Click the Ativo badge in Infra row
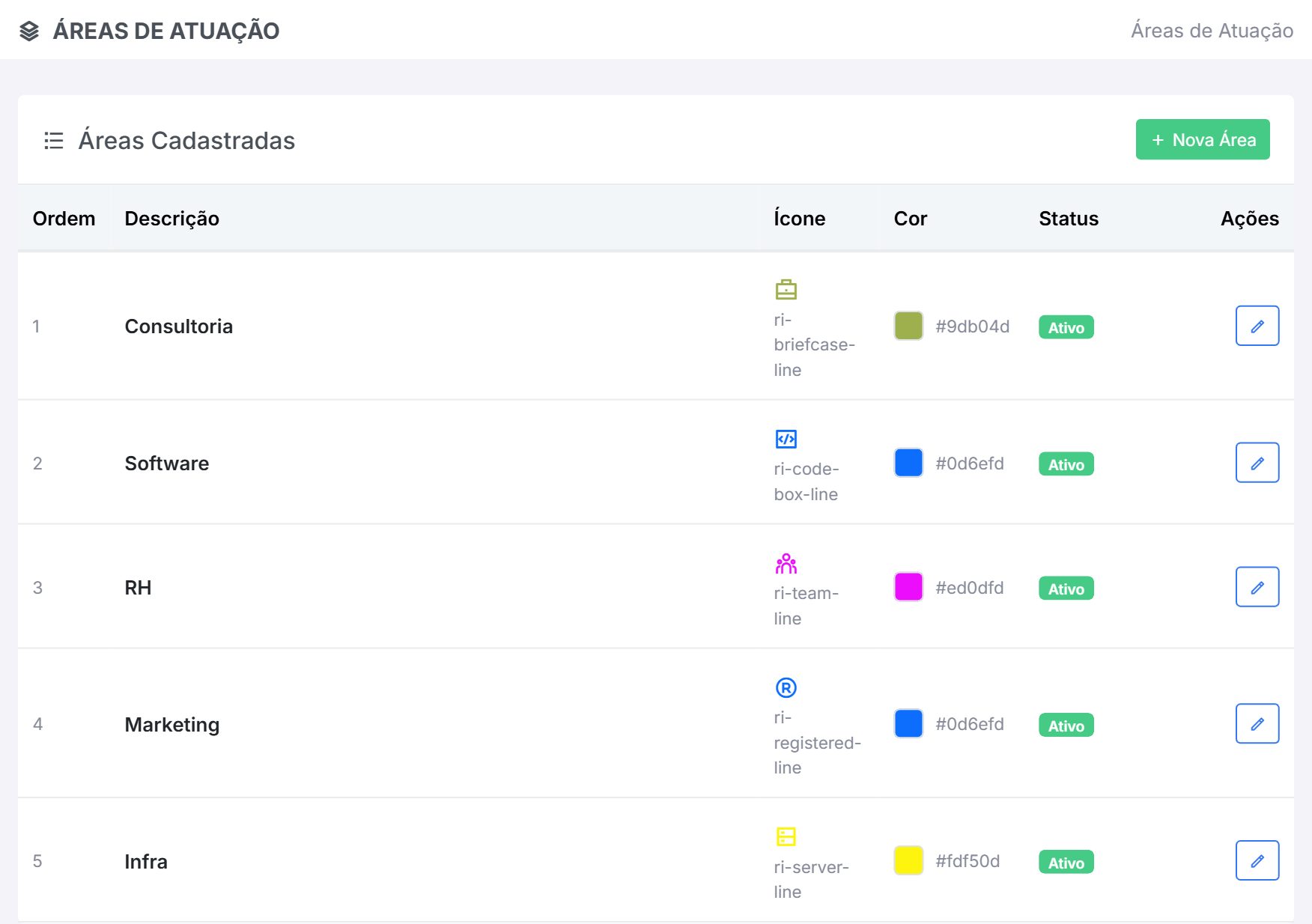Viewport: 1312px width, 924px height. pos(1066,863)
